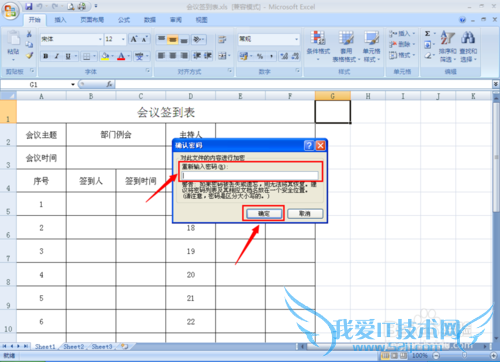The height and width of the screenshot is (362, 500).
Task: Toggle align text left
Action: pyautogui.click(x=161, y=56)
